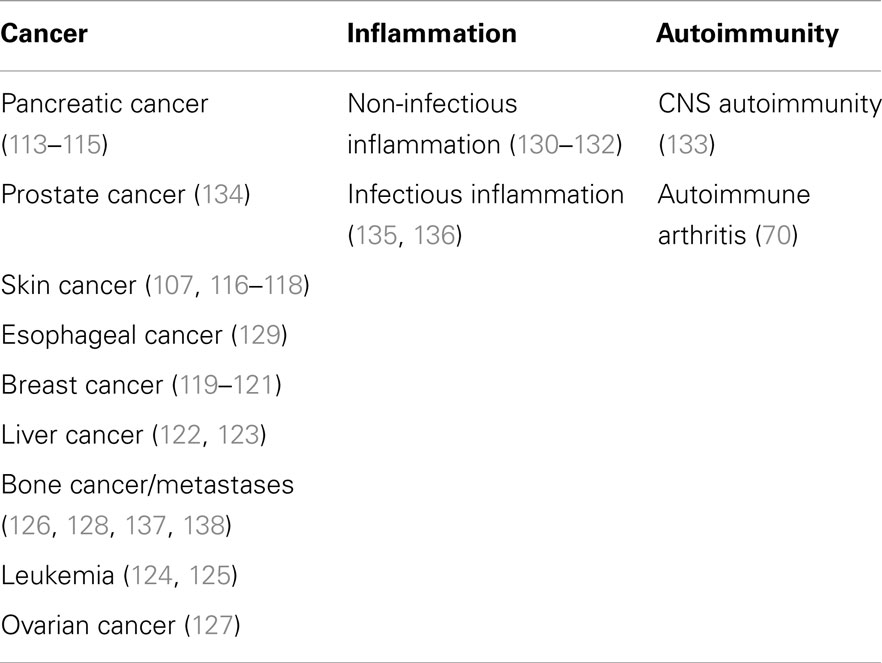Open citation range 116–118 for skin cancer
The height and width of the screenshot is (663, 882).
[x=256, y=285]
